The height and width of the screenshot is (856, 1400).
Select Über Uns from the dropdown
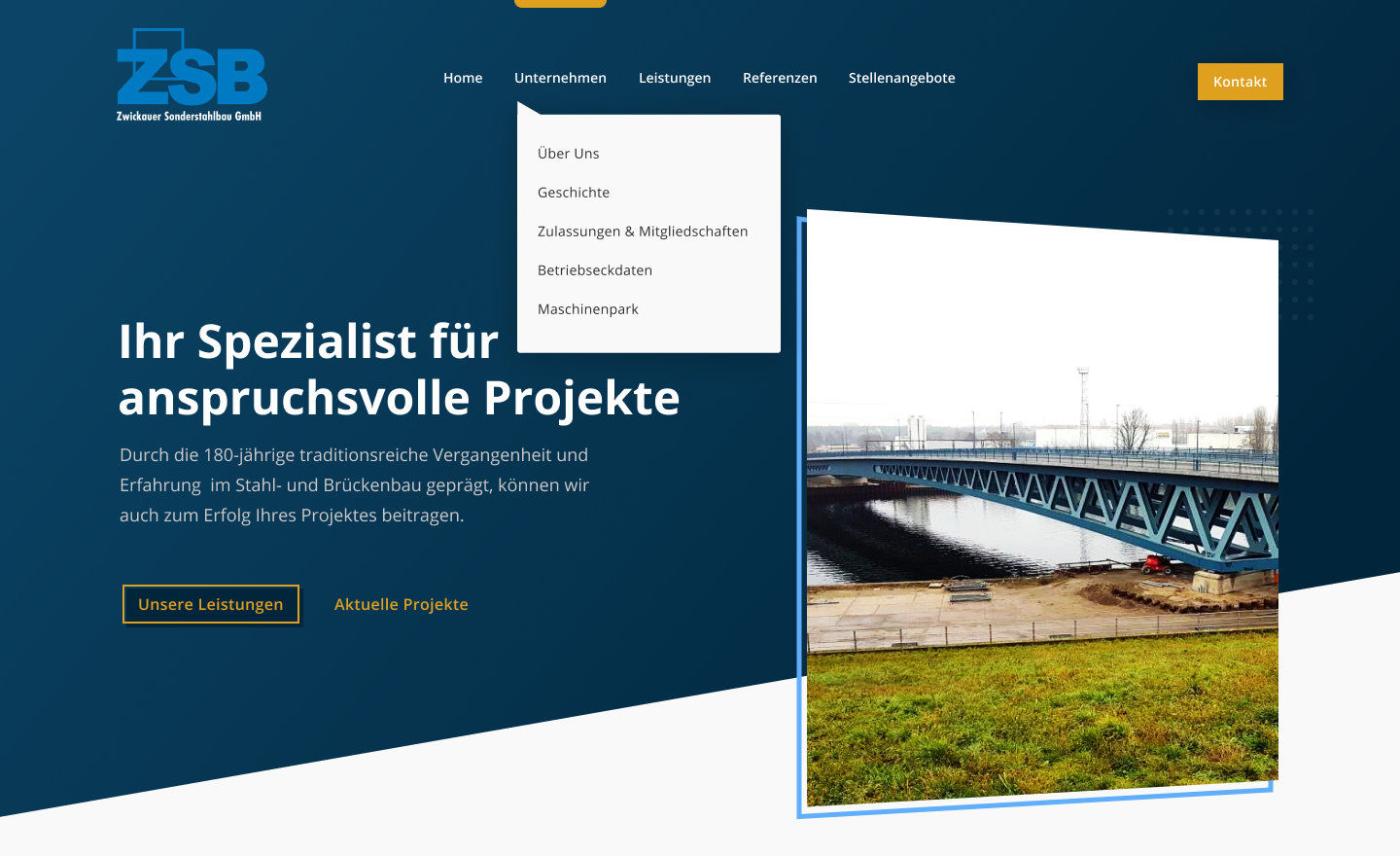pos(569,154)
